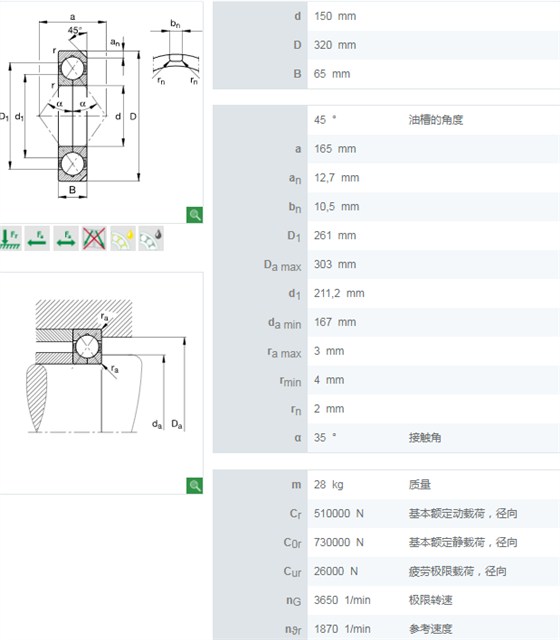Select the Cr value 510000 N
The height and width of the screenshot is (640, 560).
338,513
